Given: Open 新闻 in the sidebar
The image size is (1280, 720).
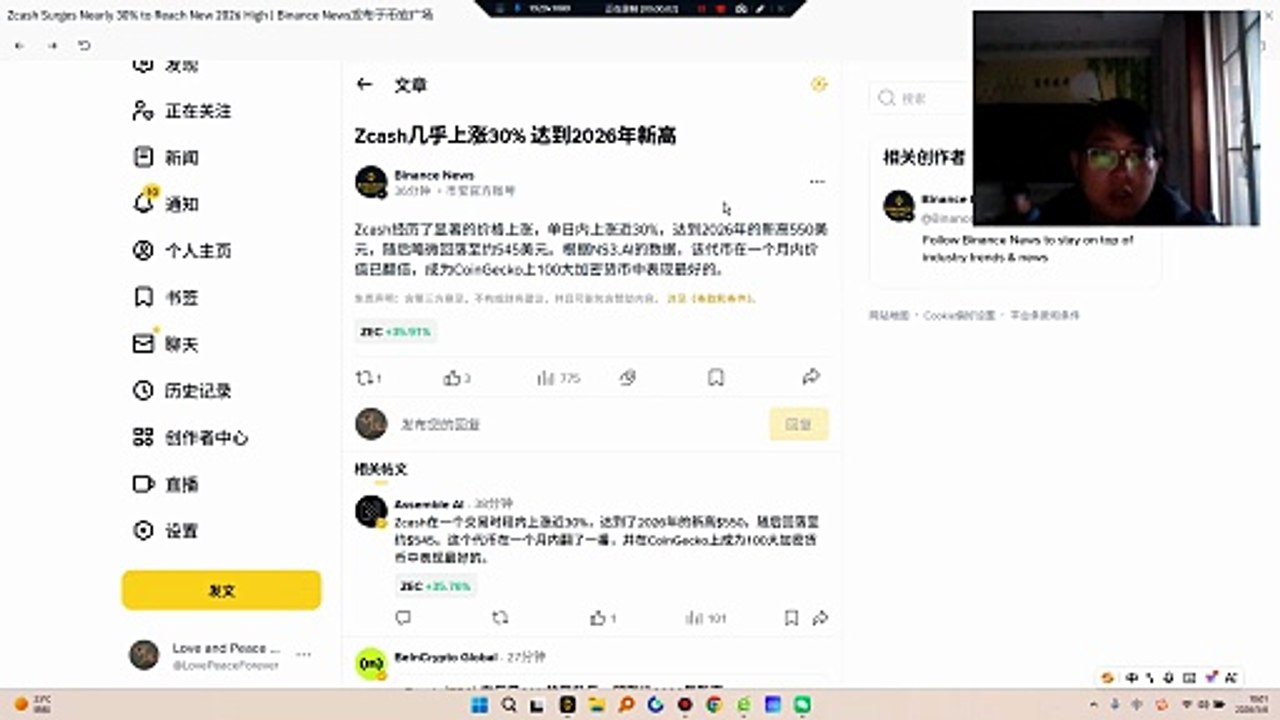Looking at the screenshot, I should click(166, 157).
